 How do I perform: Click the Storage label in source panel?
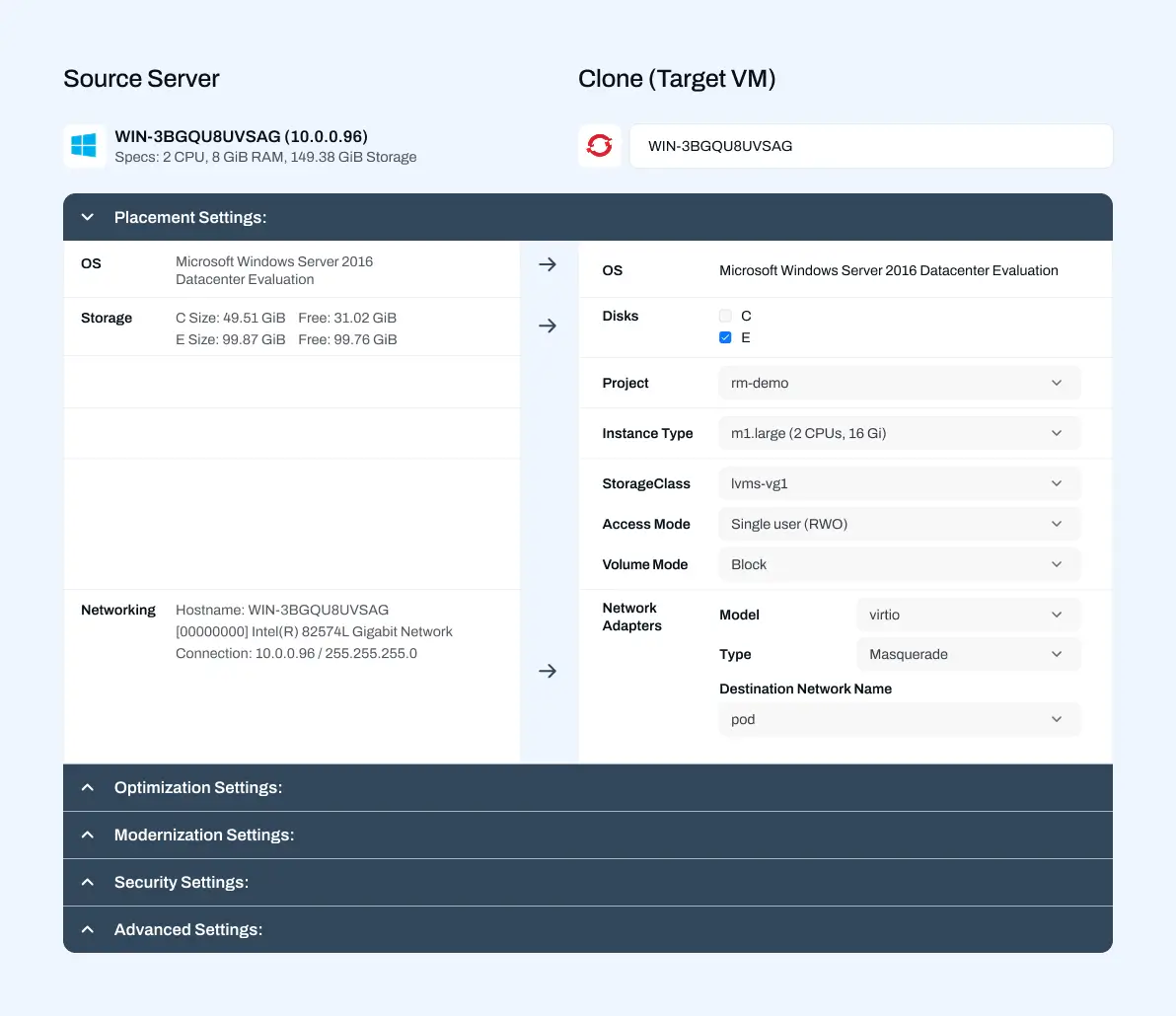point(107,318)
